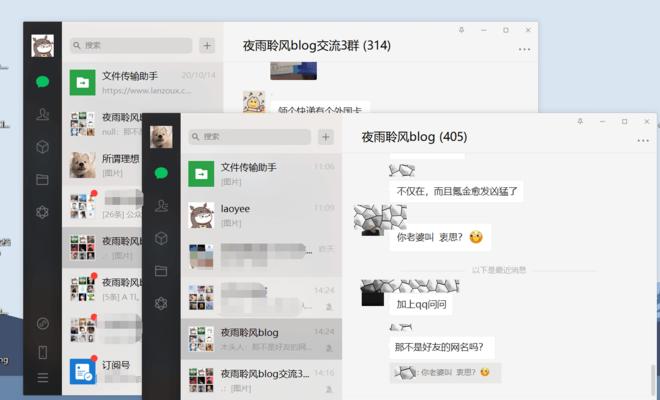Click 文件传输助手 green icon in back window
This screenshot has height=400, width=660.
[x=82, y=83]
